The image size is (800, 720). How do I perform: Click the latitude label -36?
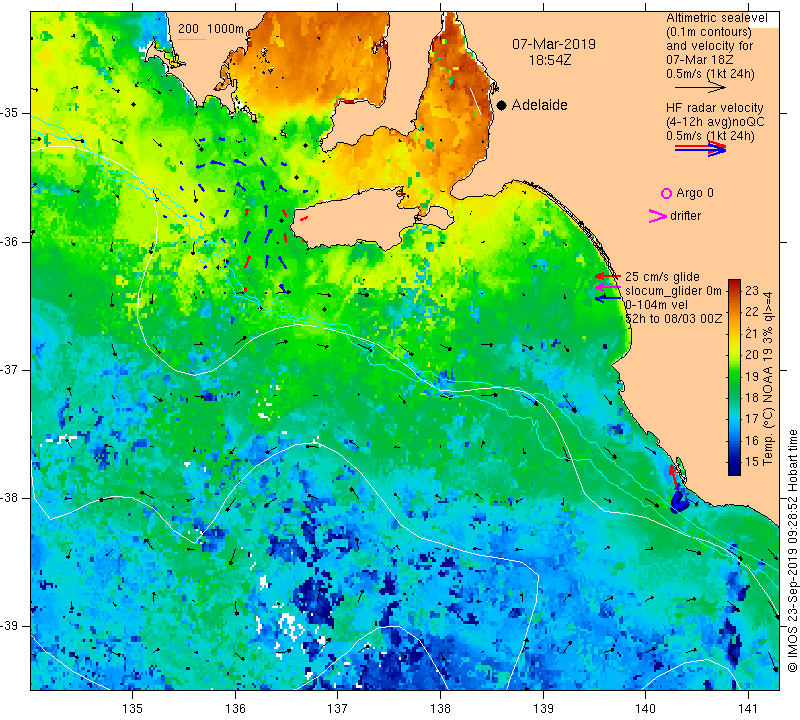pyautogui.click(x=9, y=241)
